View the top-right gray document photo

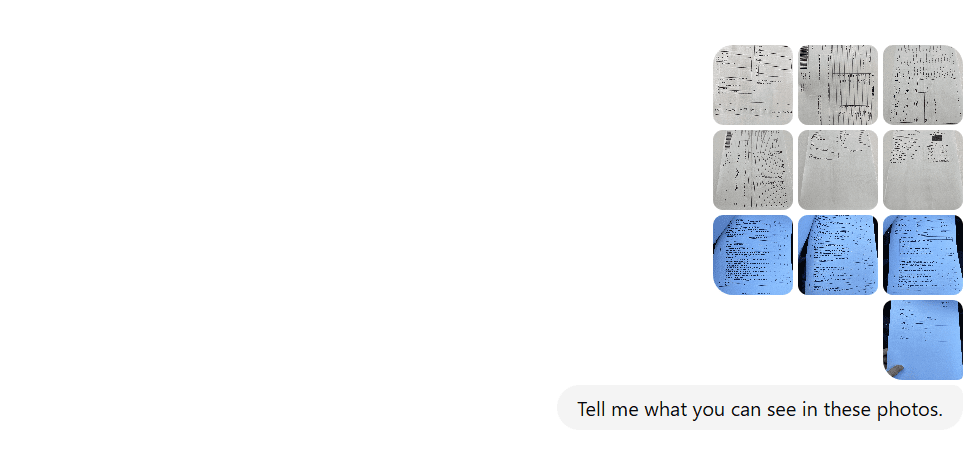[x=923, y=84]
